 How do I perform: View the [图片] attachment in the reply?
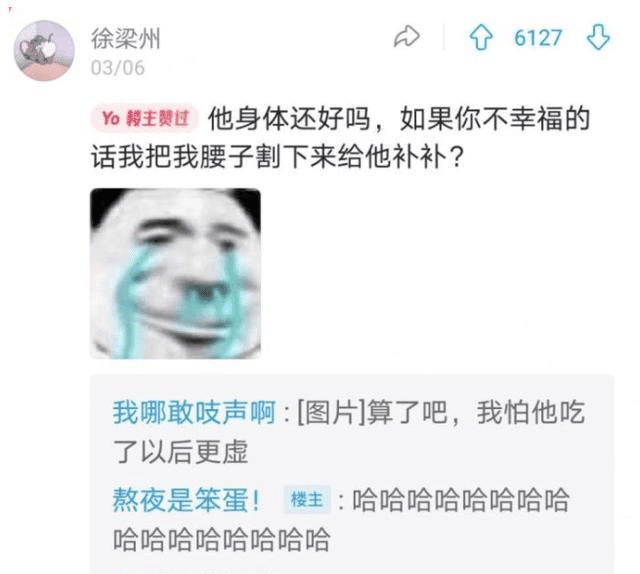331,412
